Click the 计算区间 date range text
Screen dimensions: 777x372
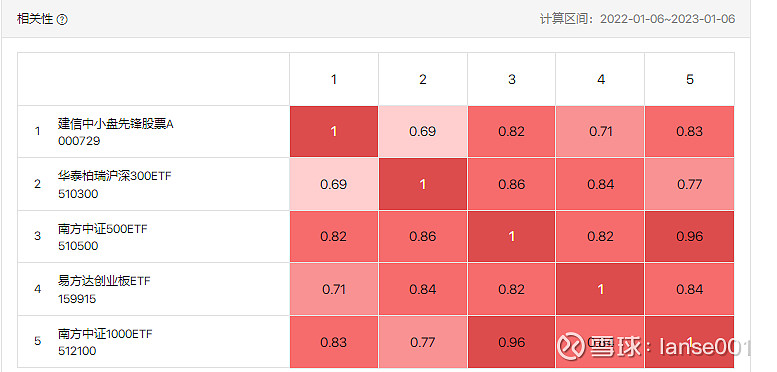(x=637, y=19)
